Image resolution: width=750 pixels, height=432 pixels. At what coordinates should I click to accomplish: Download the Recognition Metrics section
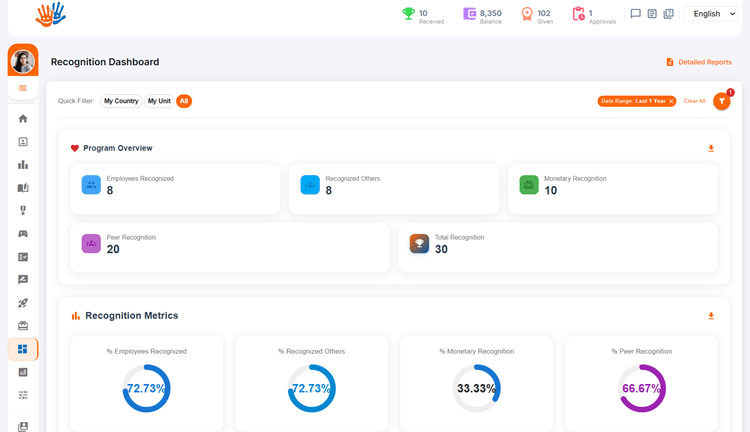click(x=711, y=316)
